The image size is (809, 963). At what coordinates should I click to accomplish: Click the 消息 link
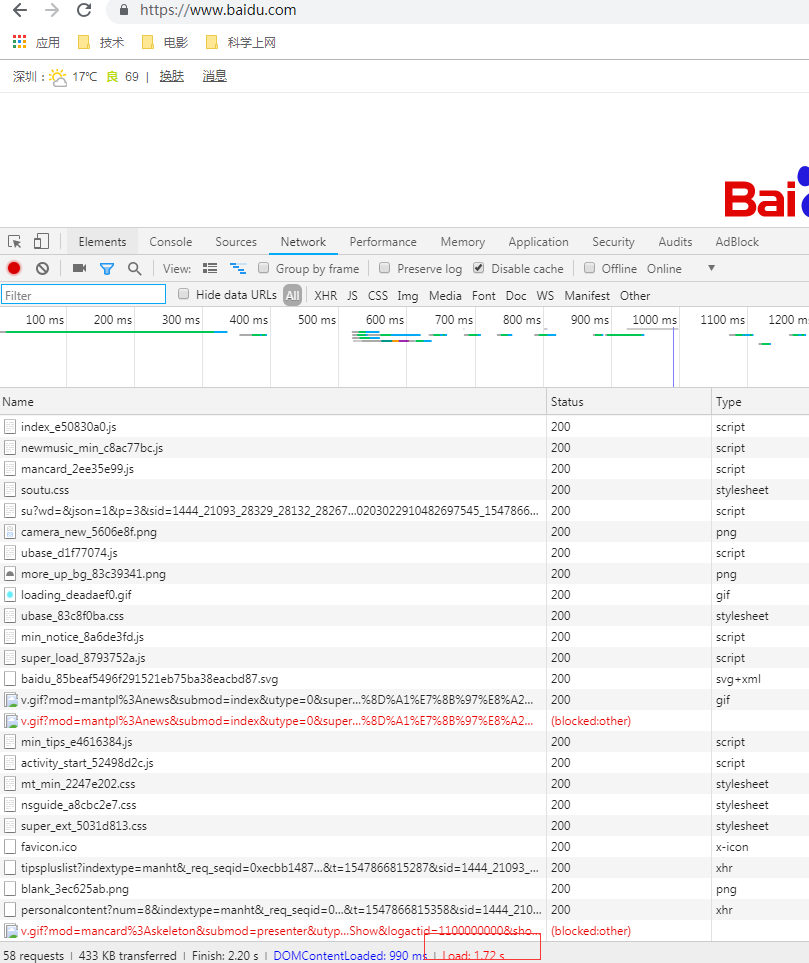point(214,76)
